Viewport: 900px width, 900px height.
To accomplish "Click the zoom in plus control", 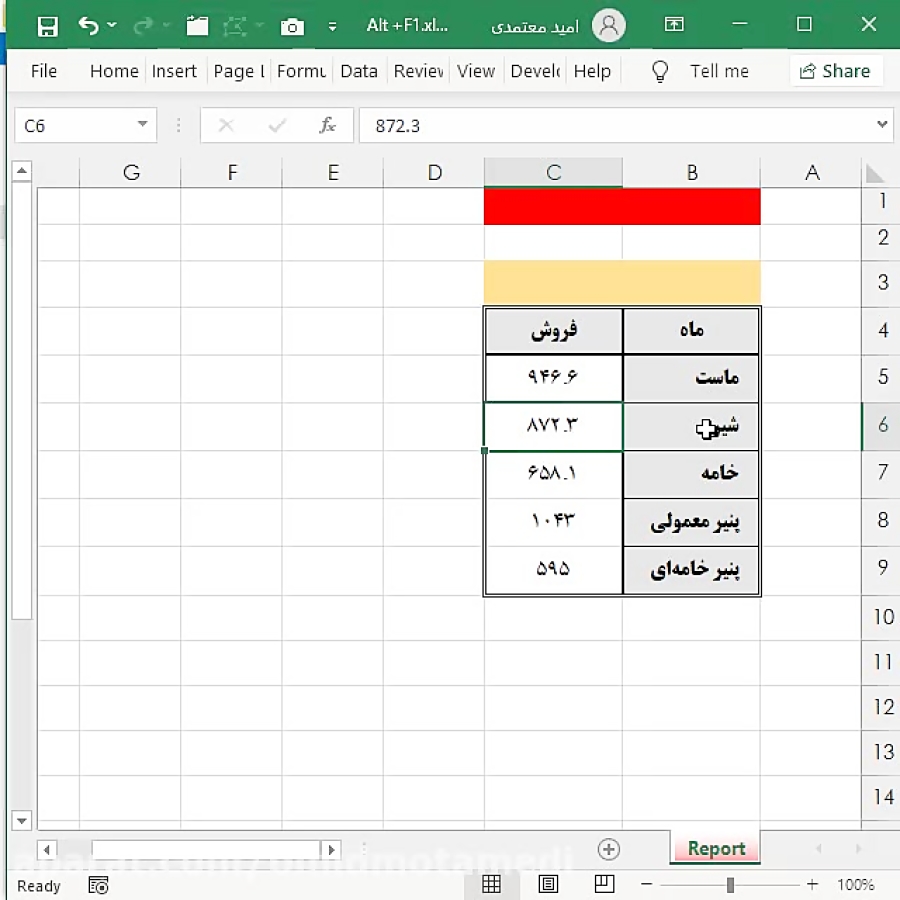I will (812, 884).
